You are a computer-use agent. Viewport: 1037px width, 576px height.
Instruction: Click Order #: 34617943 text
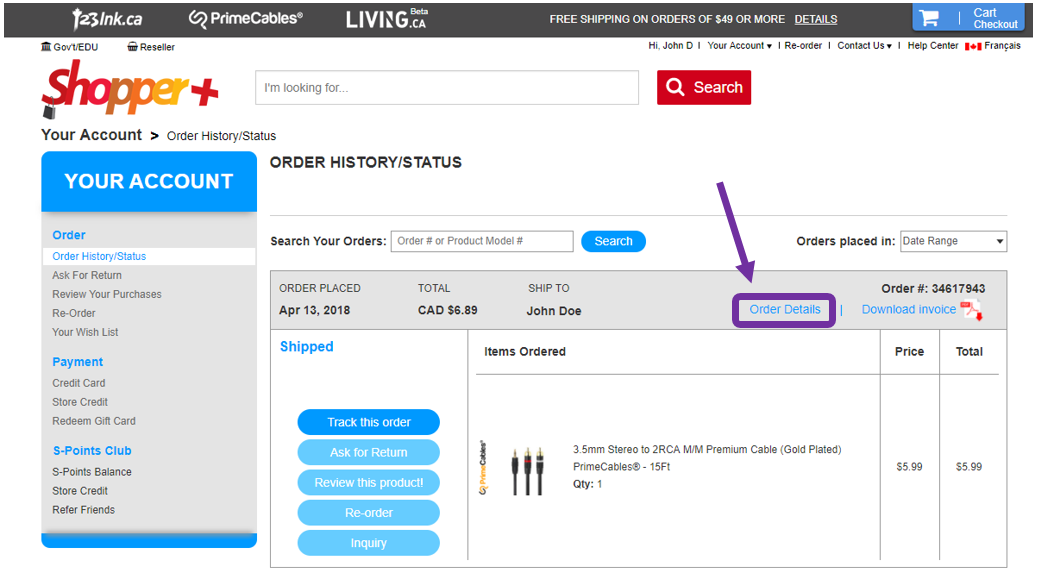[x=933, y=288]
